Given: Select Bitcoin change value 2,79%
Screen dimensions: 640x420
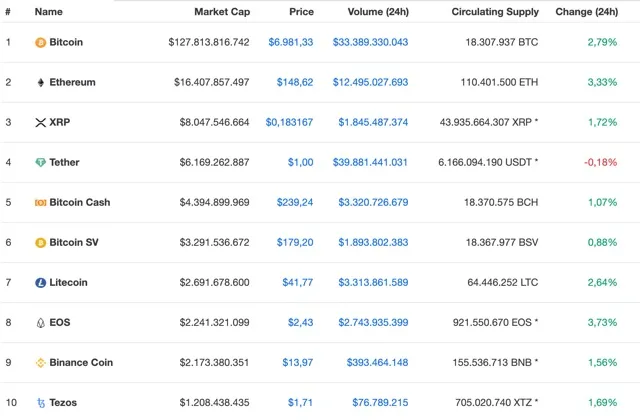Looking at the screenshot, I should coord(602,42).
